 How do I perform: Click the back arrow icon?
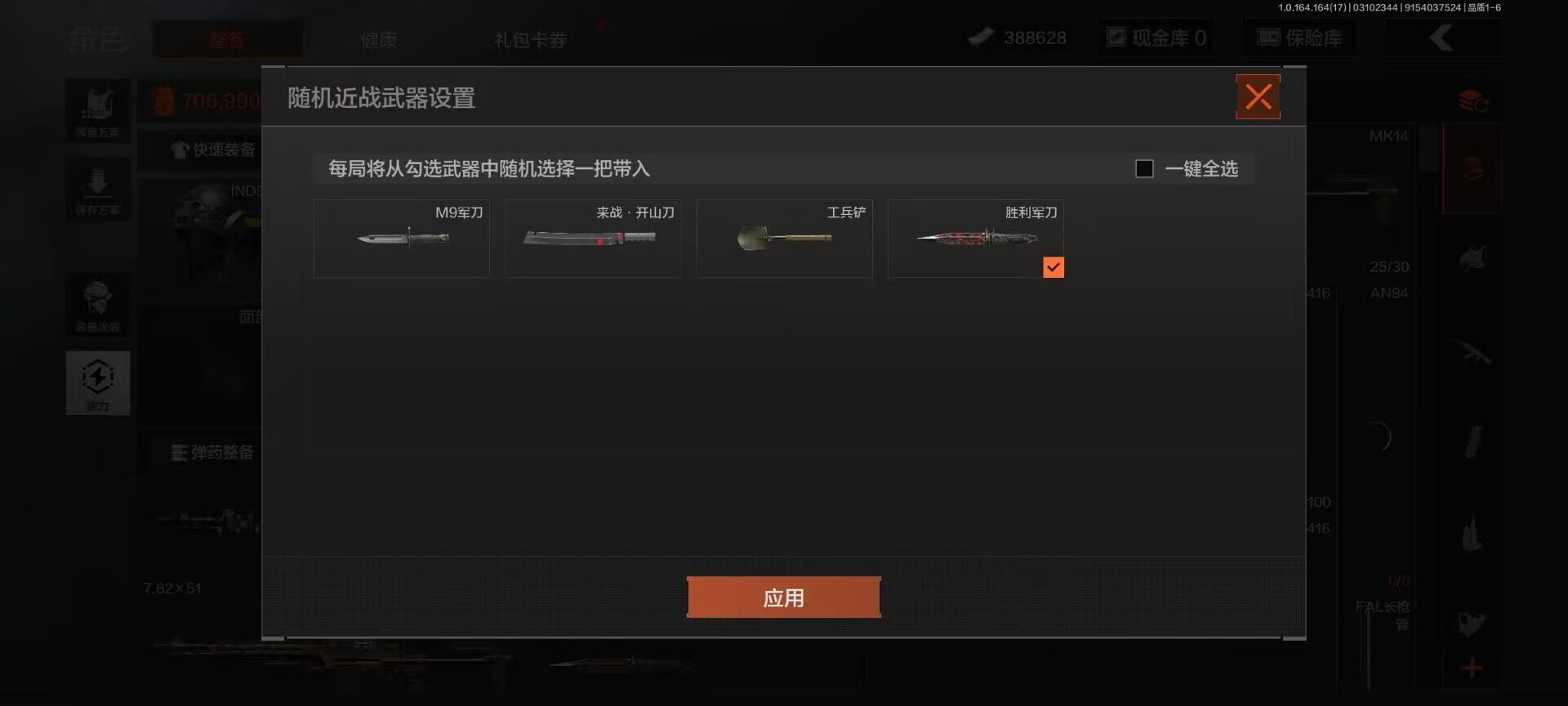click(1441, 38)
